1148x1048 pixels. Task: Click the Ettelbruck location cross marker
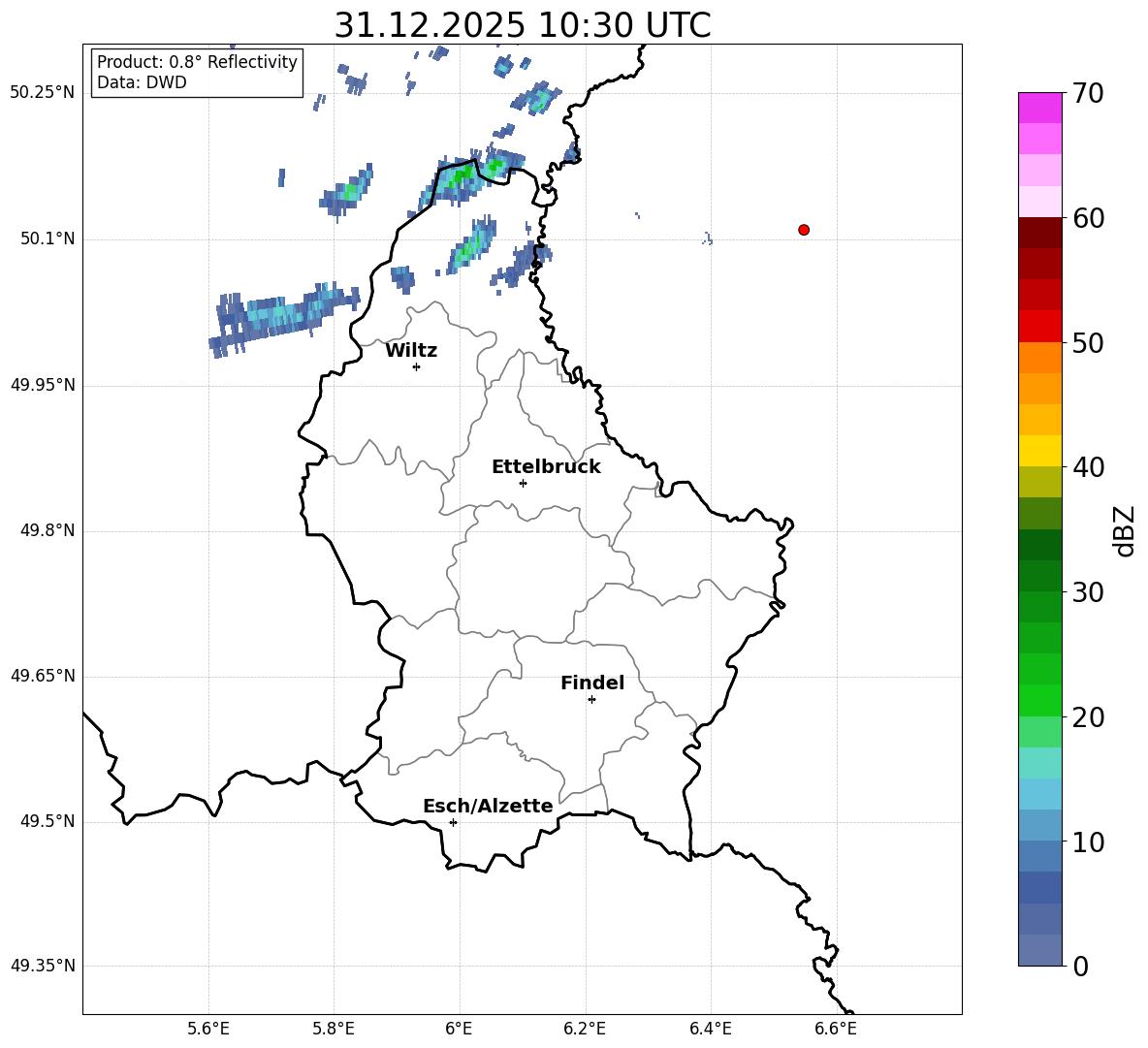point(523,483)
